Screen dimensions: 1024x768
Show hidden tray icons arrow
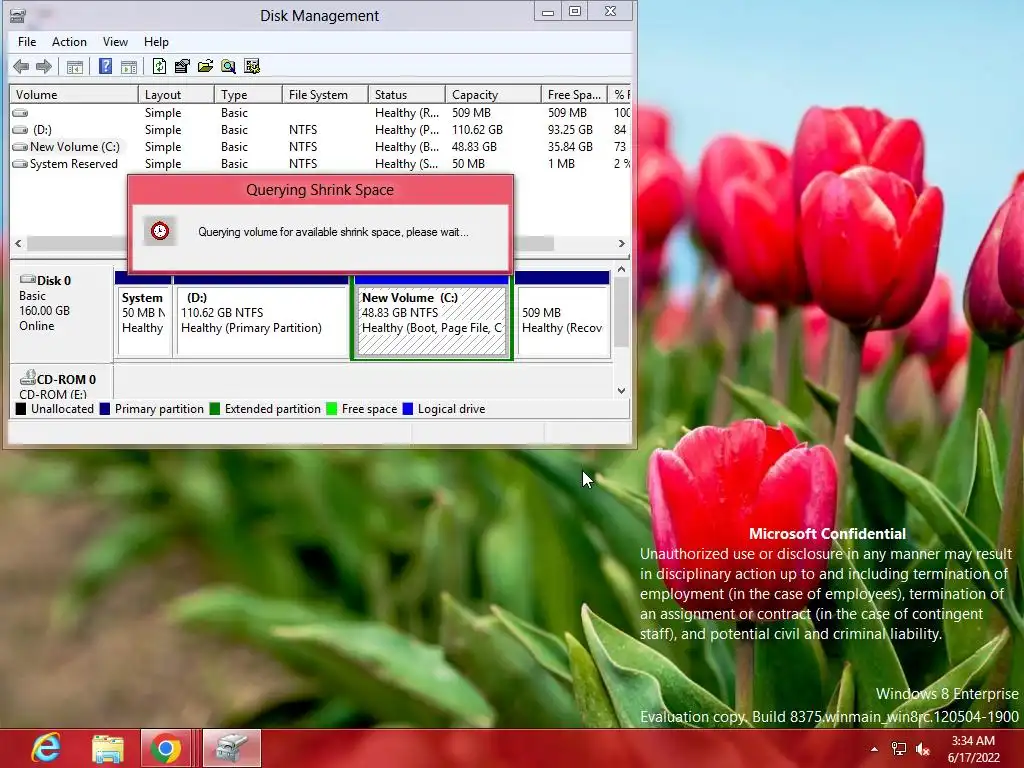pos(874,749)
